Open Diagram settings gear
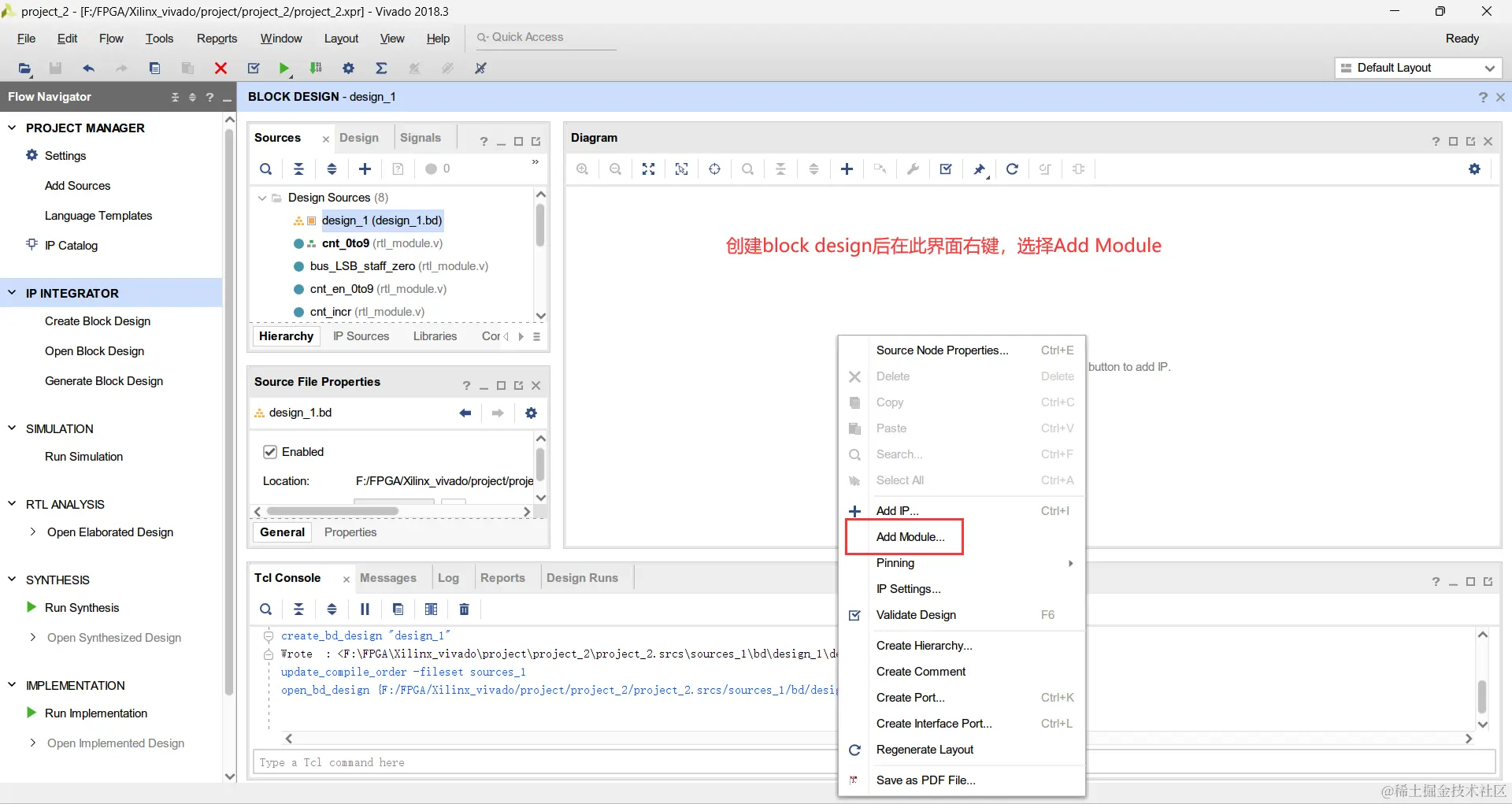Image resolution: width=1512 pixels, height=804 pixels. tap(1475, 169)
